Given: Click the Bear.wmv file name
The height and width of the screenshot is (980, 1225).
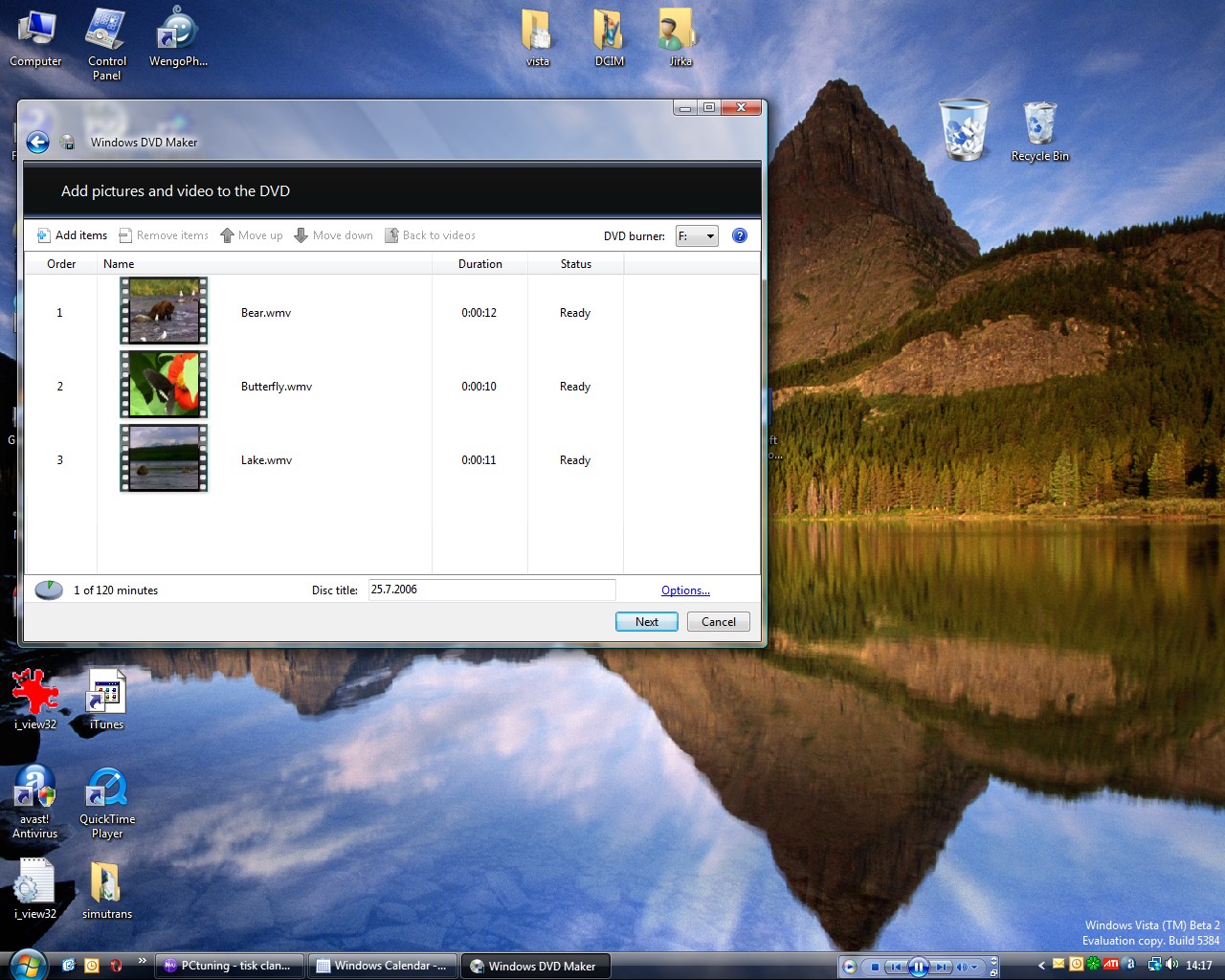Looking at the screenshot, I should coord(266,313).
